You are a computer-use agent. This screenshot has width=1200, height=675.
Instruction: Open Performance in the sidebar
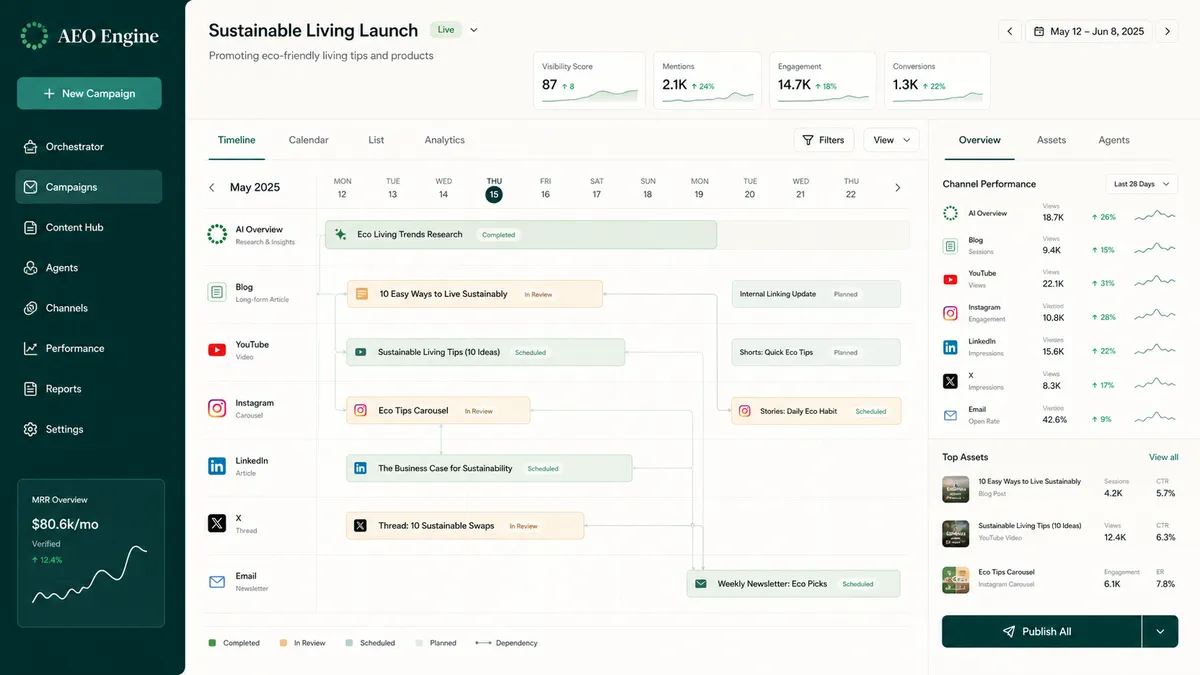click(x=89, y=348)
